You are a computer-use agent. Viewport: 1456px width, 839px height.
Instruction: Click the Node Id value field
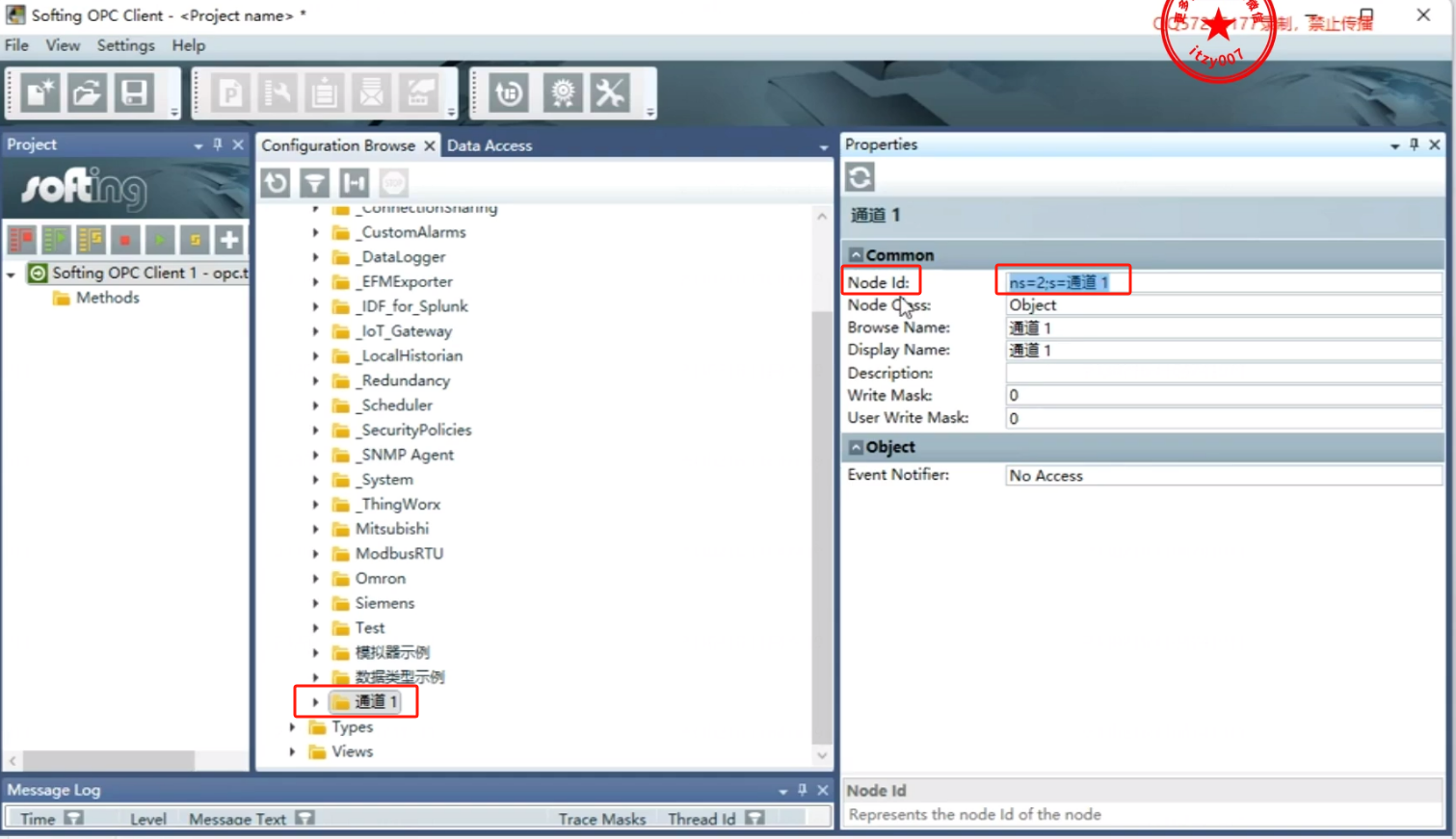click(1223, 282)
